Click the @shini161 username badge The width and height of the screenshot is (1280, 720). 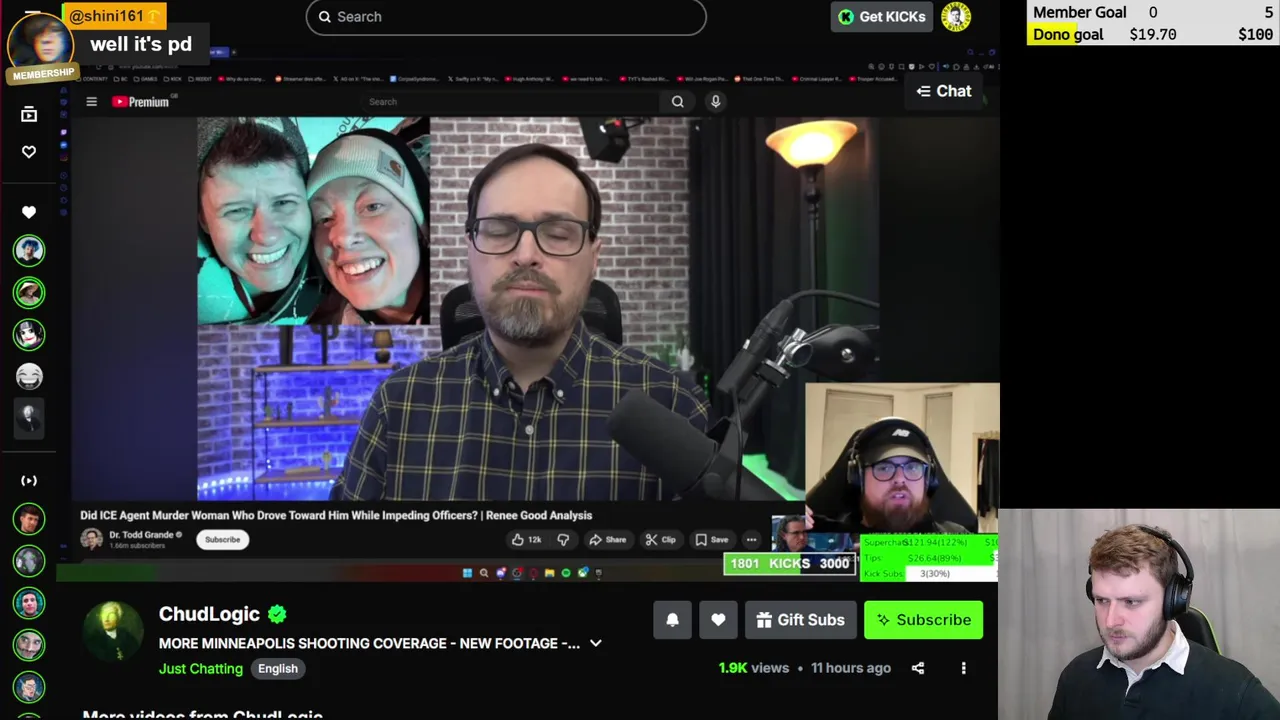113,16
